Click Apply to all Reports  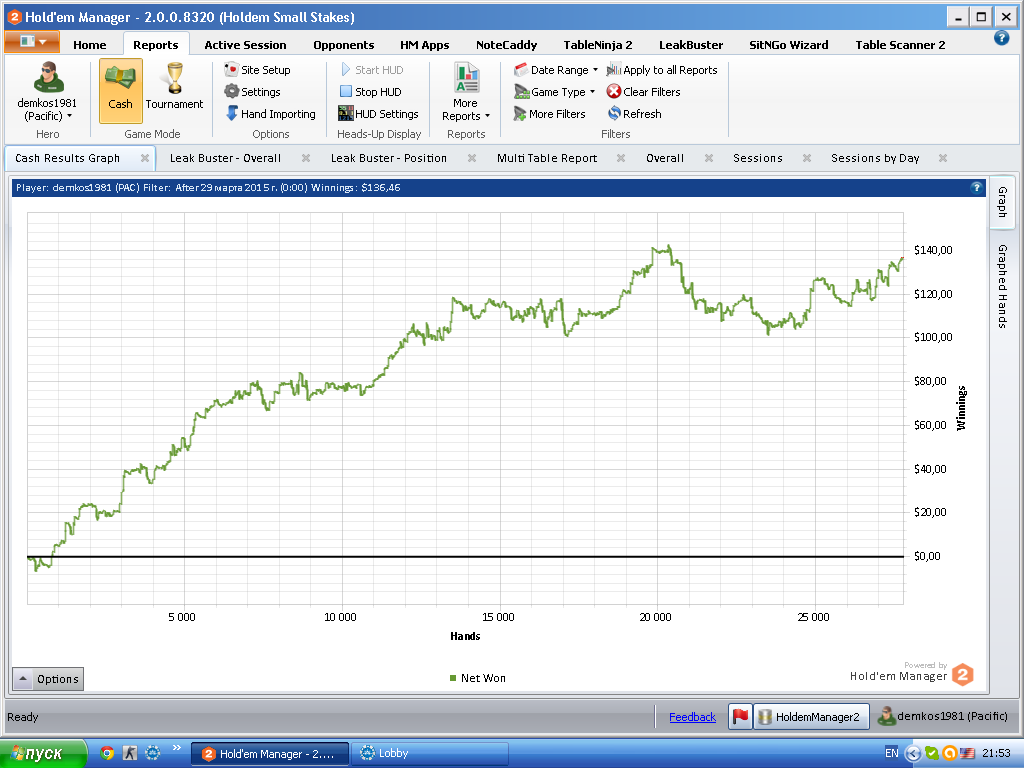662,70
